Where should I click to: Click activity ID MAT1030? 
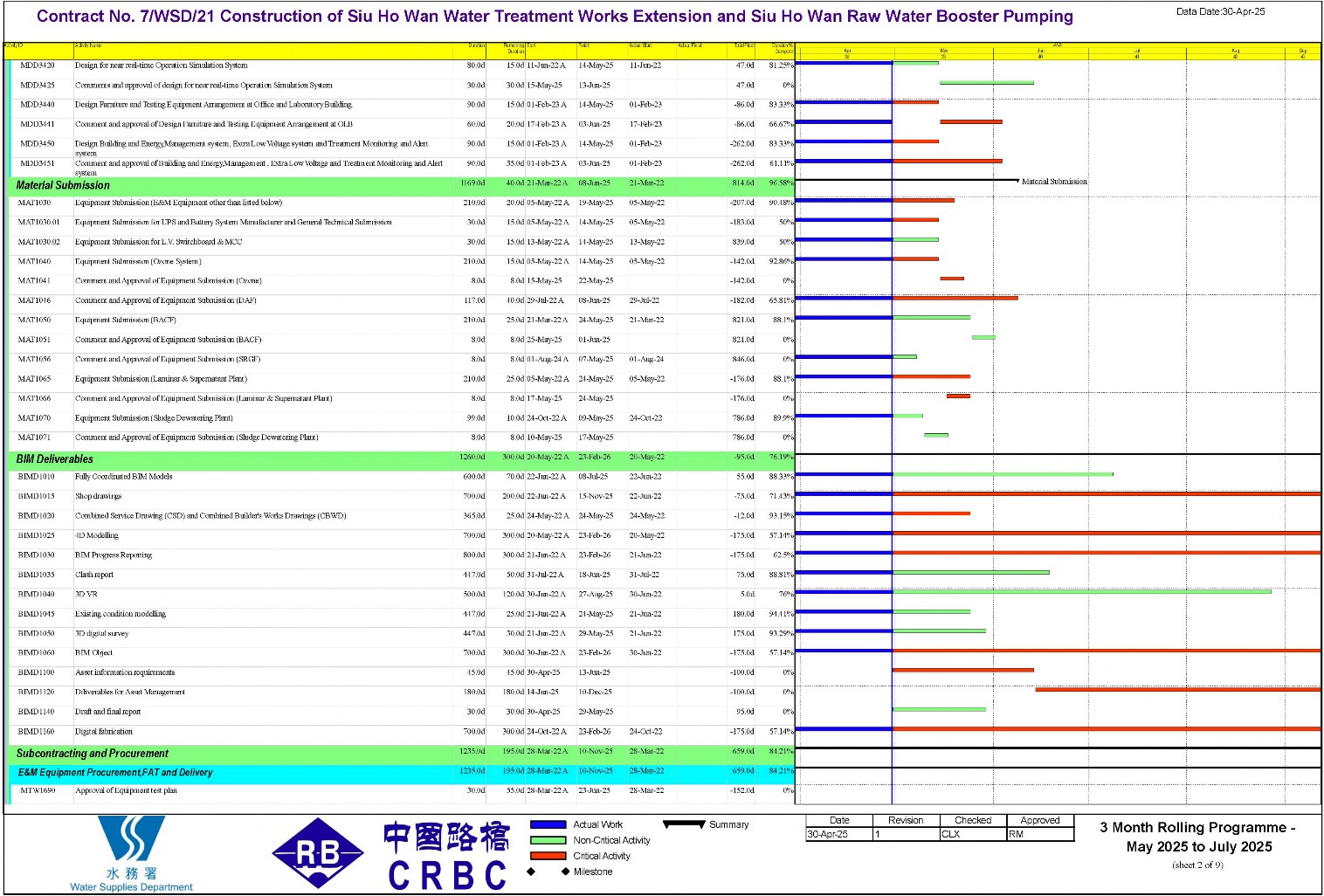pos(35,203)
